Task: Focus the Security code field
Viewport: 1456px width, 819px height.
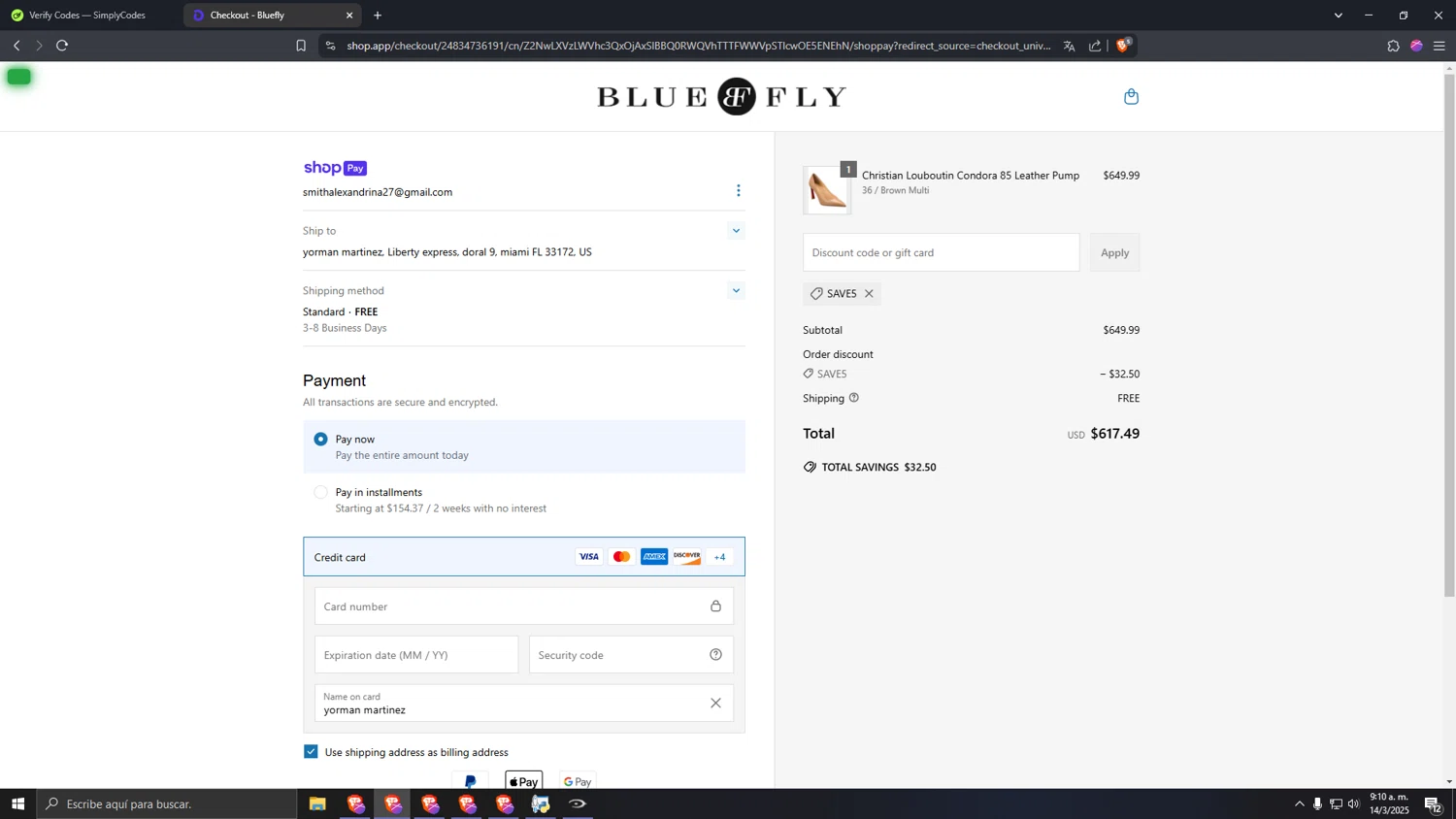Action: tap(631, 655)
